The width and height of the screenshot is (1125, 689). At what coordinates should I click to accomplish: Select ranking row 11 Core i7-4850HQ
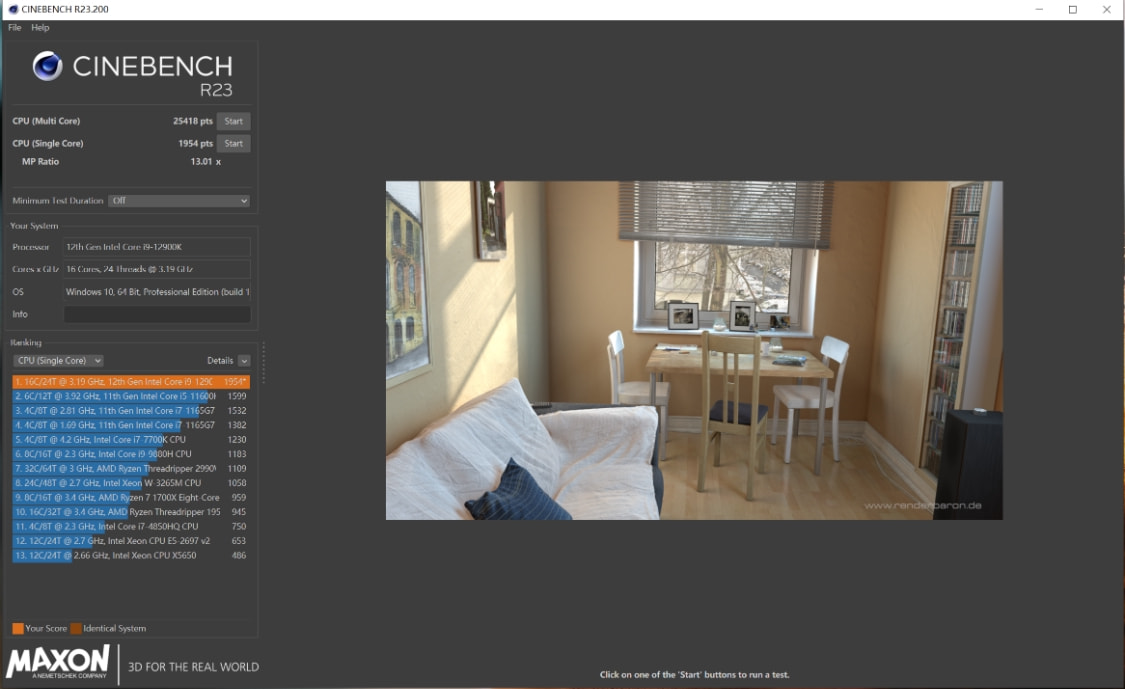pos(131,526)
